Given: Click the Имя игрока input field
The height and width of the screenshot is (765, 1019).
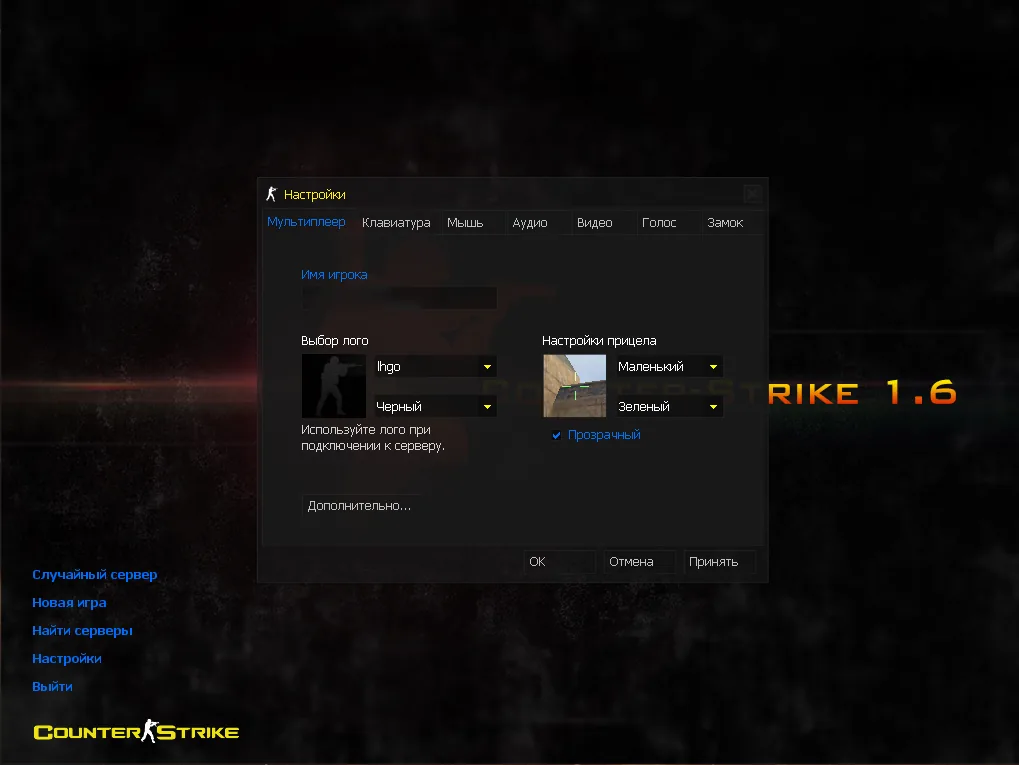Looking at the screenshot, I should (x=399, y=298).
